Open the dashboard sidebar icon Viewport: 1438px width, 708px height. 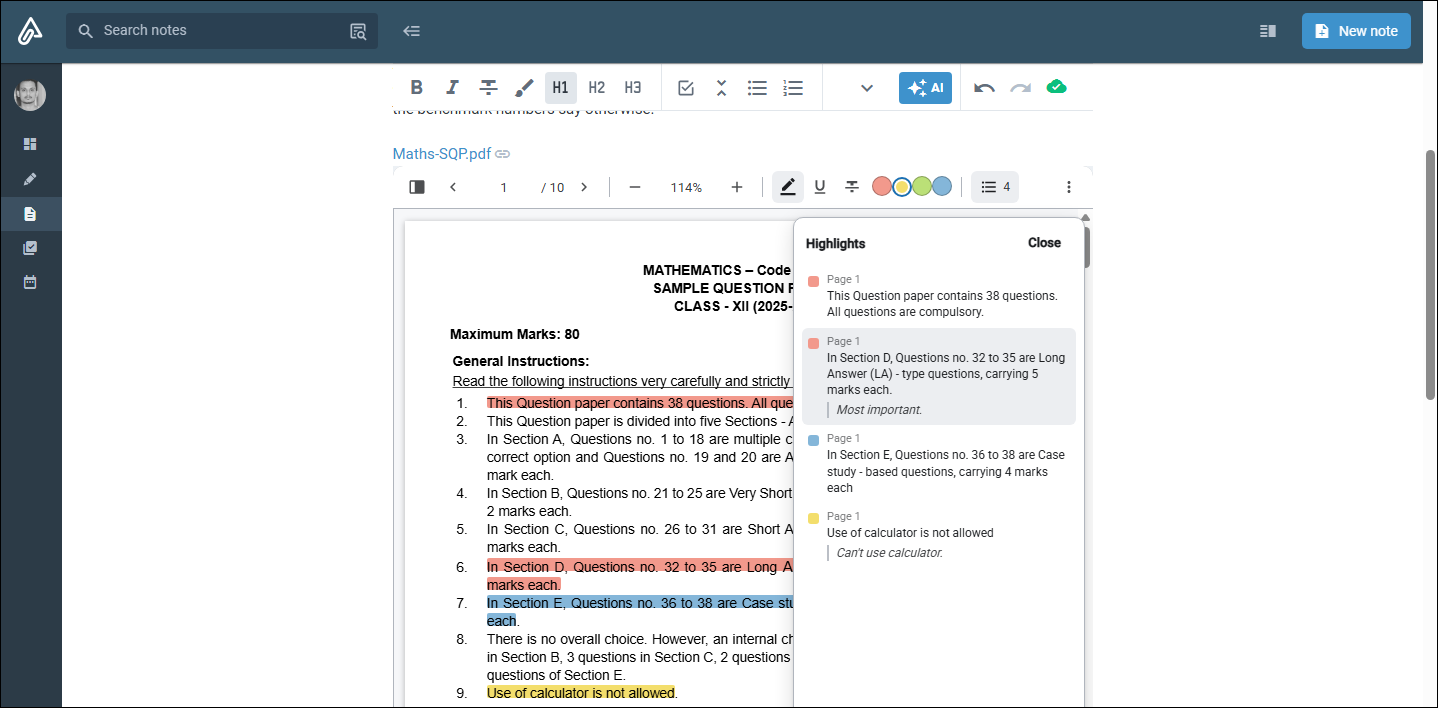tap(30, 144)
